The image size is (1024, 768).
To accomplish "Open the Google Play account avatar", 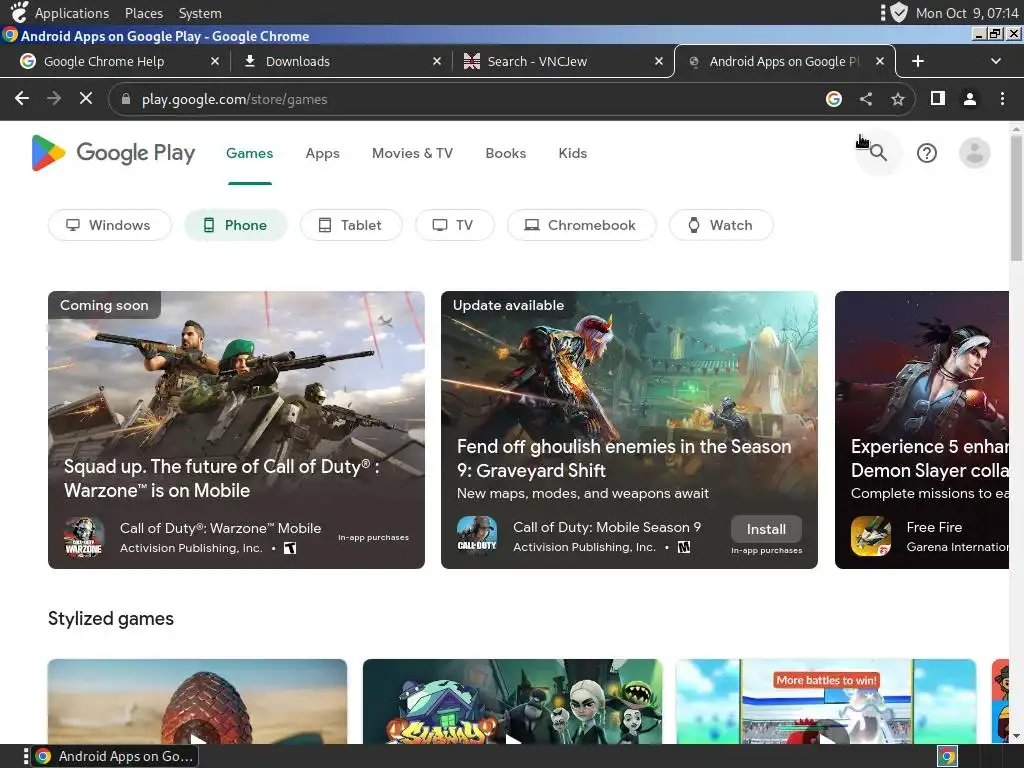I will pyautogui.click(x=974, y=153).
